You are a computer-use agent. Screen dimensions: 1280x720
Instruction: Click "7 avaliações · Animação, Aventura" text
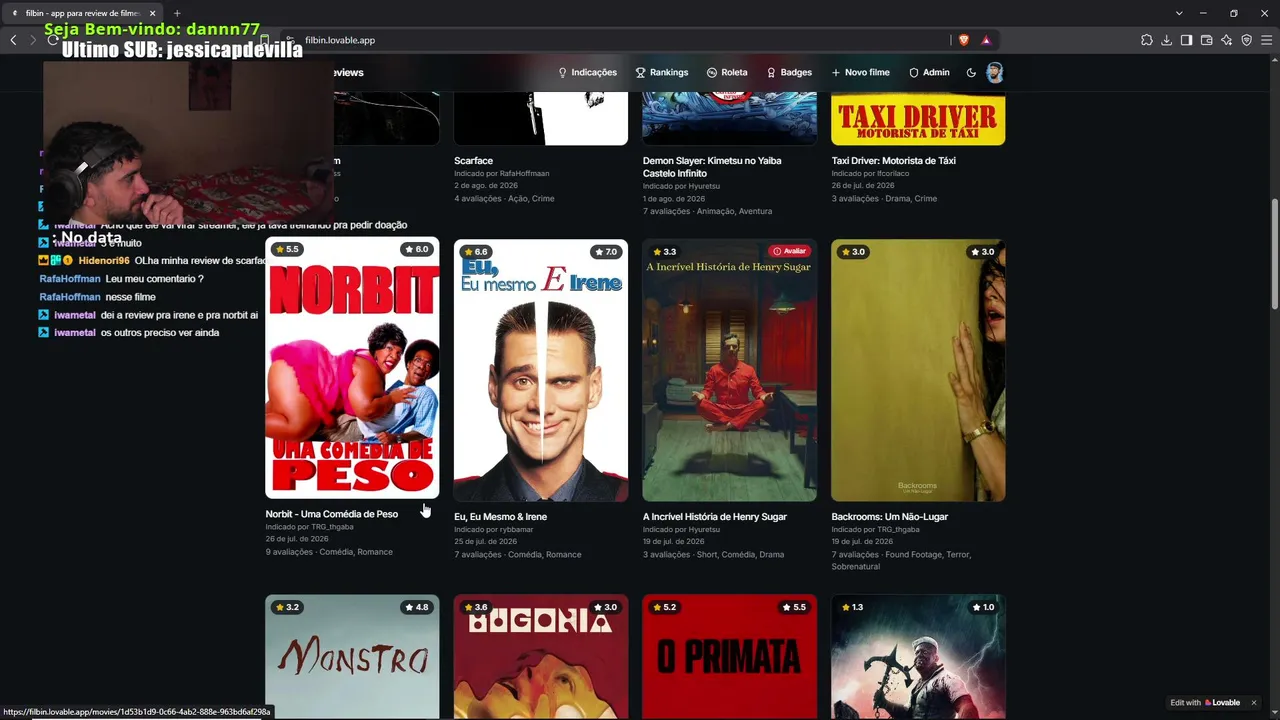click(x=707, y=212)
